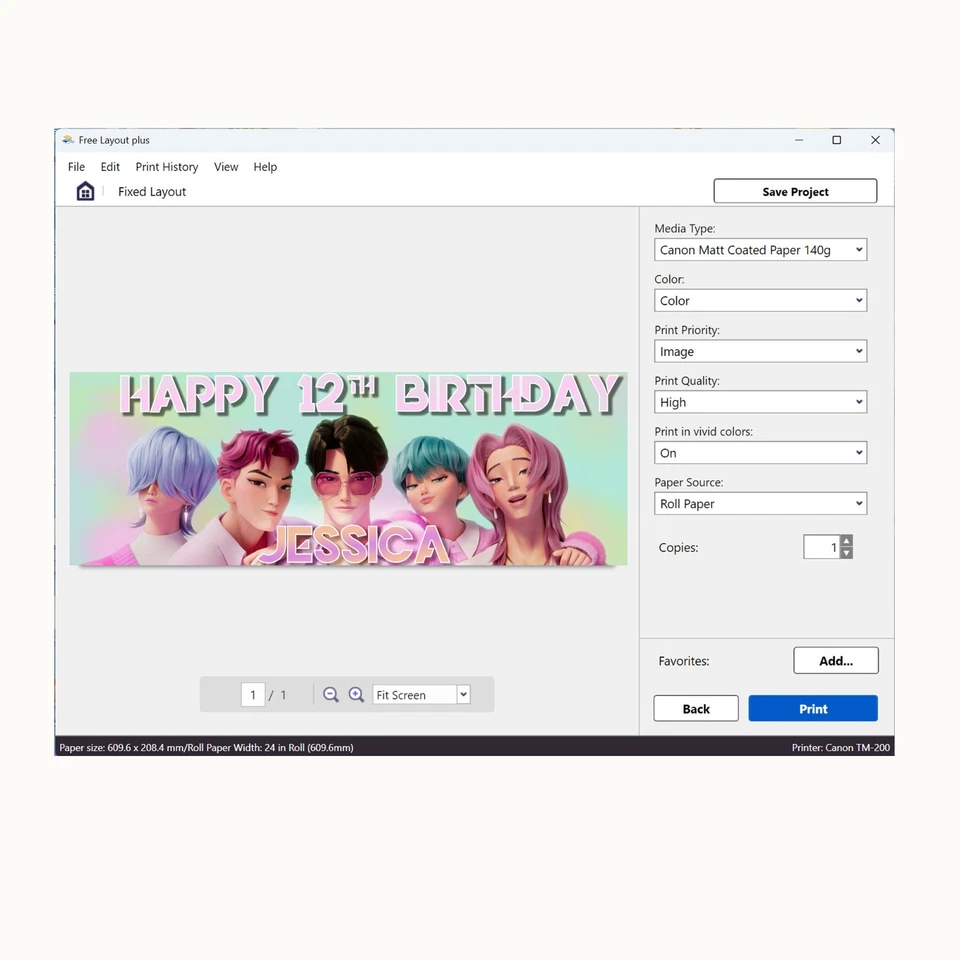The width and height of the screenshot is (960, 960).
Task: Zoom out using the magnifier minus icon
Action: (x=331, y=694)
